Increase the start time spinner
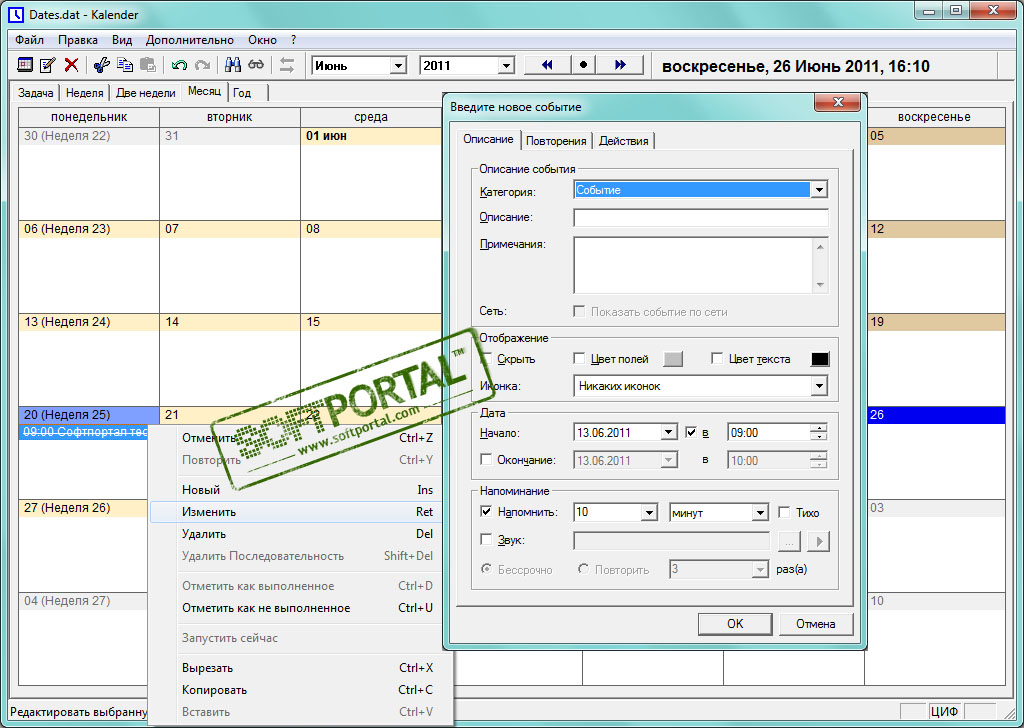1024x728 pixels. tap(818, 428)
